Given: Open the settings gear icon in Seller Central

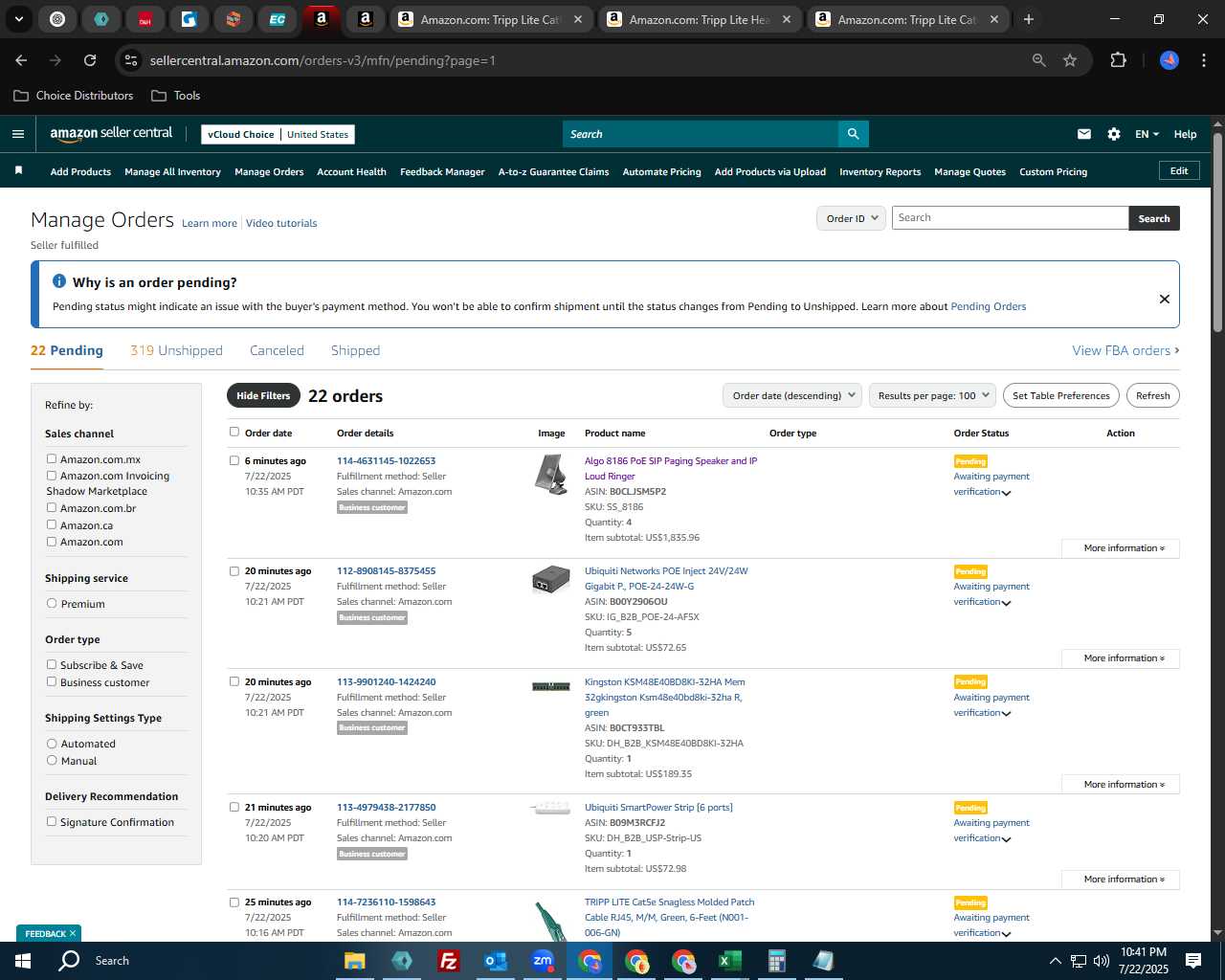Looking at the screenshot, I should 1114,134.
